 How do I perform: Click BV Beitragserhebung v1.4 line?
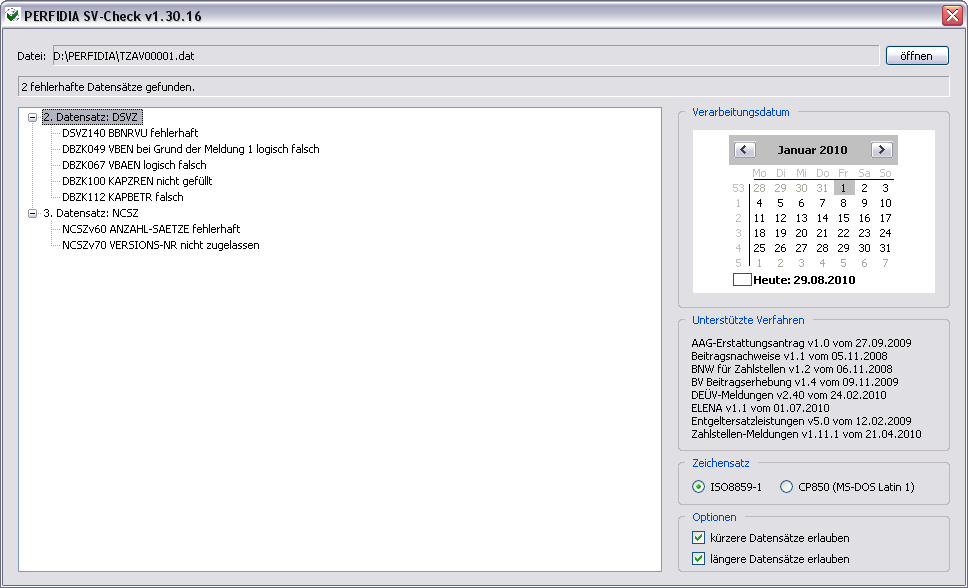click(795, 382)
